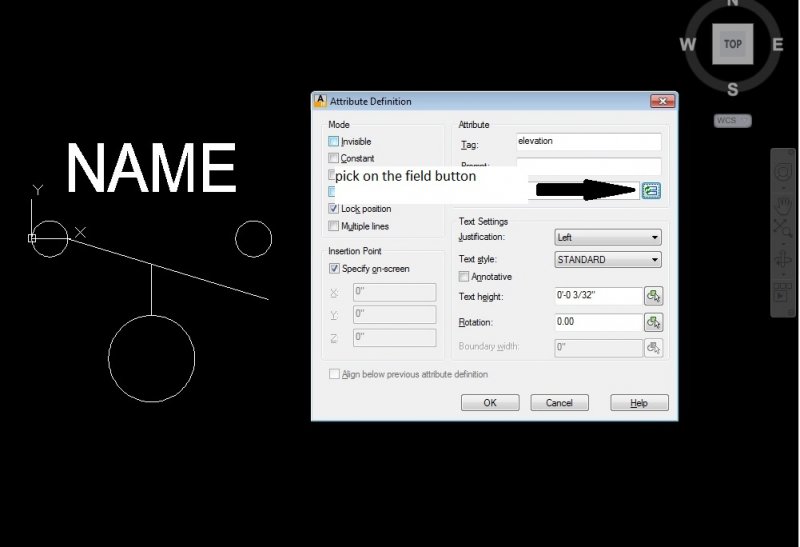This screenshot has height=547, width=800.
Task: Click the Y insertion coordinate field
Action: [394, 315]
